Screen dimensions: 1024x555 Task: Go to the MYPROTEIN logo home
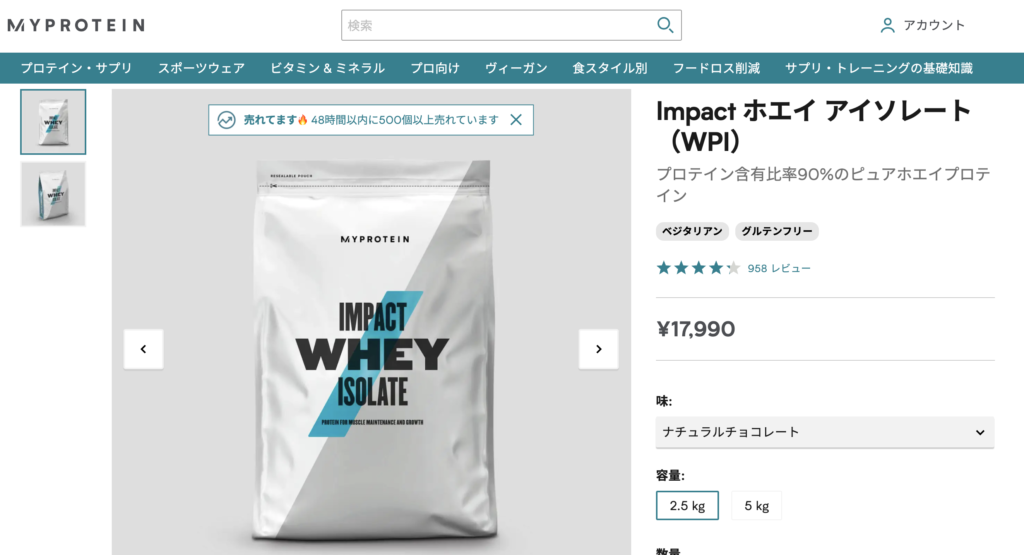[x=76, y=25]
